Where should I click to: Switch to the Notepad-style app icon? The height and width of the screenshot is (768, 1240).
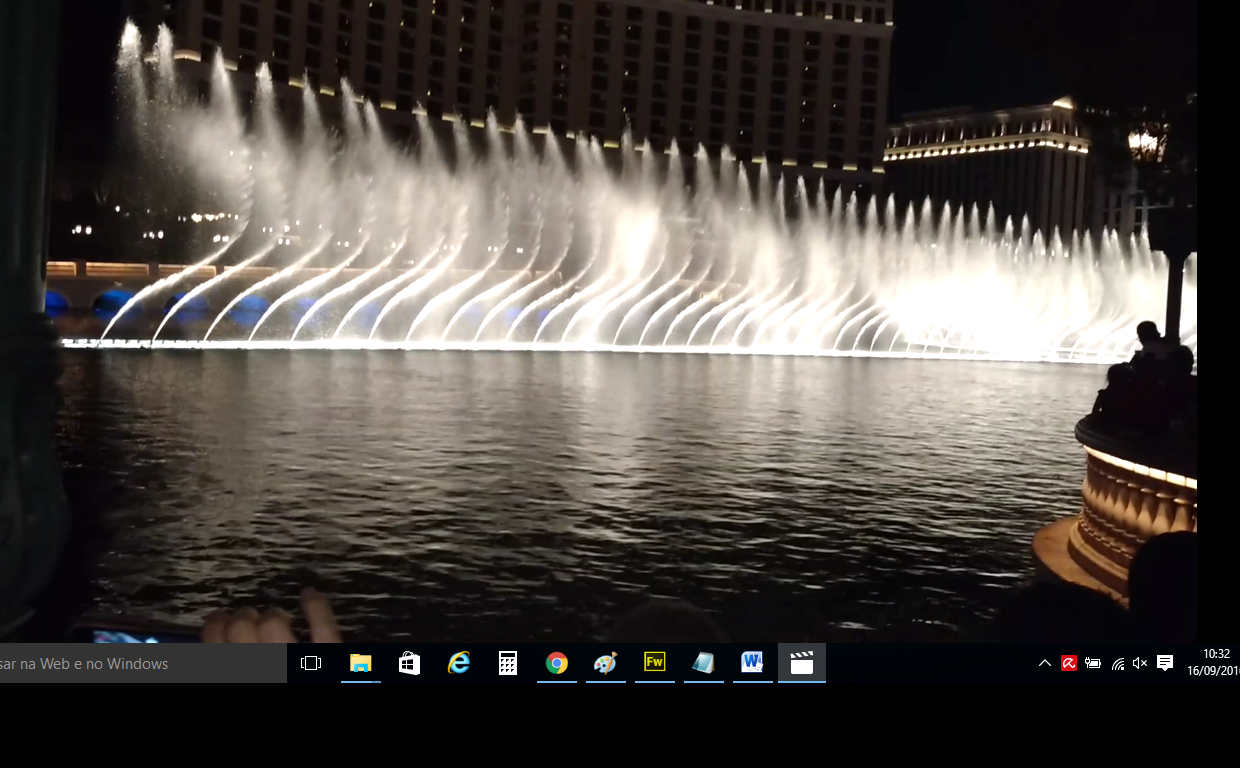point(703,663)
